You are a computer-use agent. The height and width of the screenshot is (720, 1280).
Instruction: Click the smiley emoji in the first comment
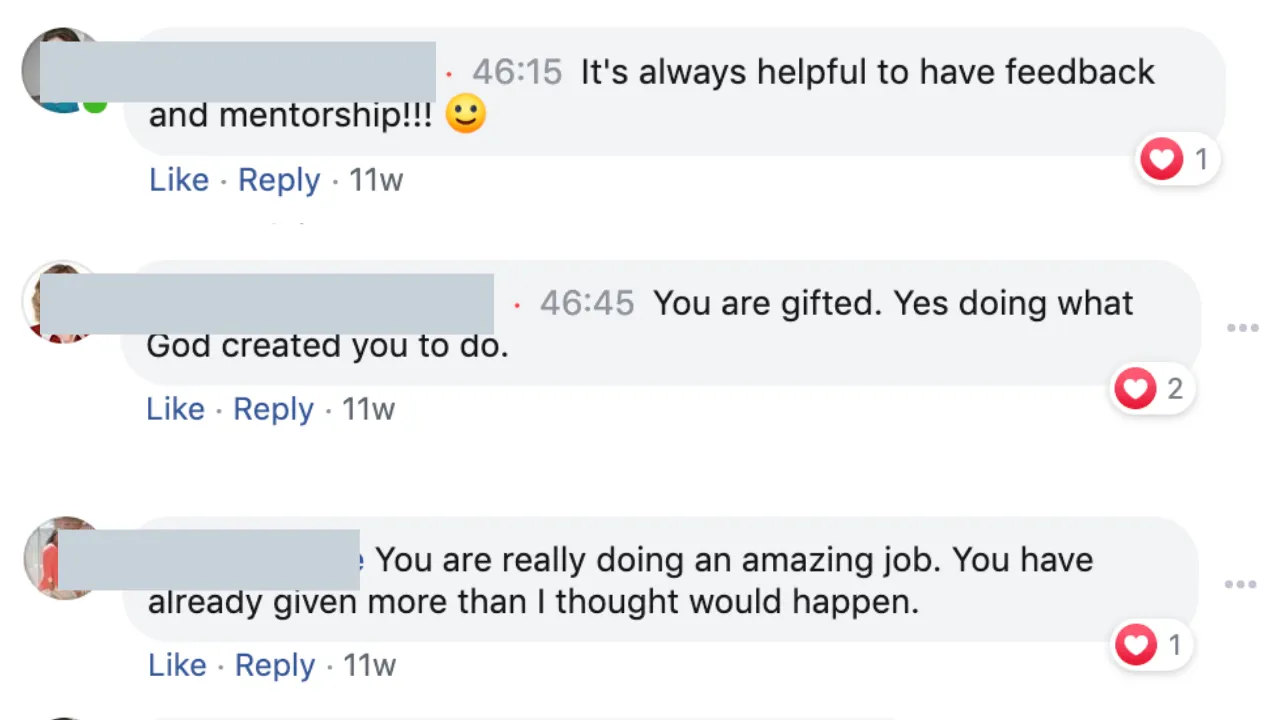[x=465, y=114]
